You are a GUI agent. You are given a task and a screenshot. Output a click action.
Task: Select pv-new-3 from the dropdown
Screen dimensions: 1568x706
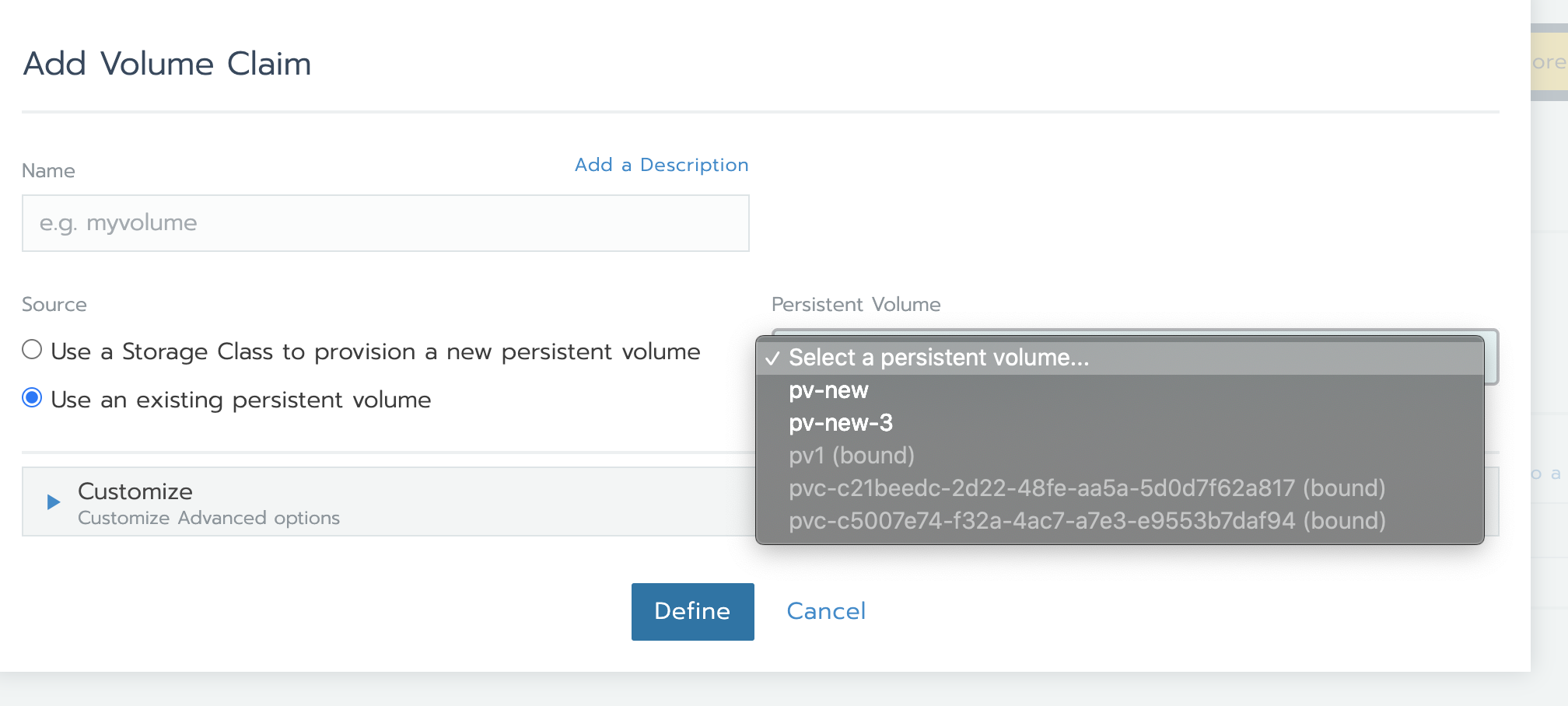(x=841, y=423)
